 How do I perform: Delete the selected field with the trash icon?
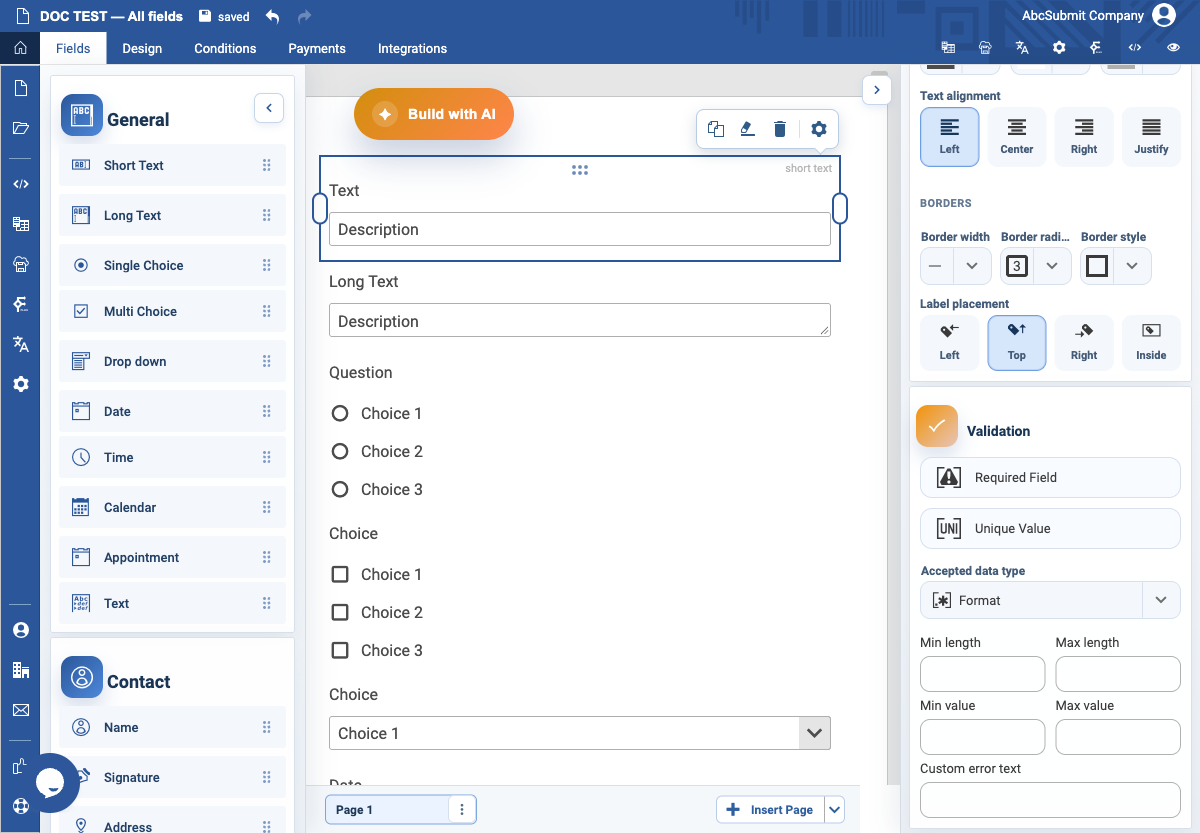[780, 128]
